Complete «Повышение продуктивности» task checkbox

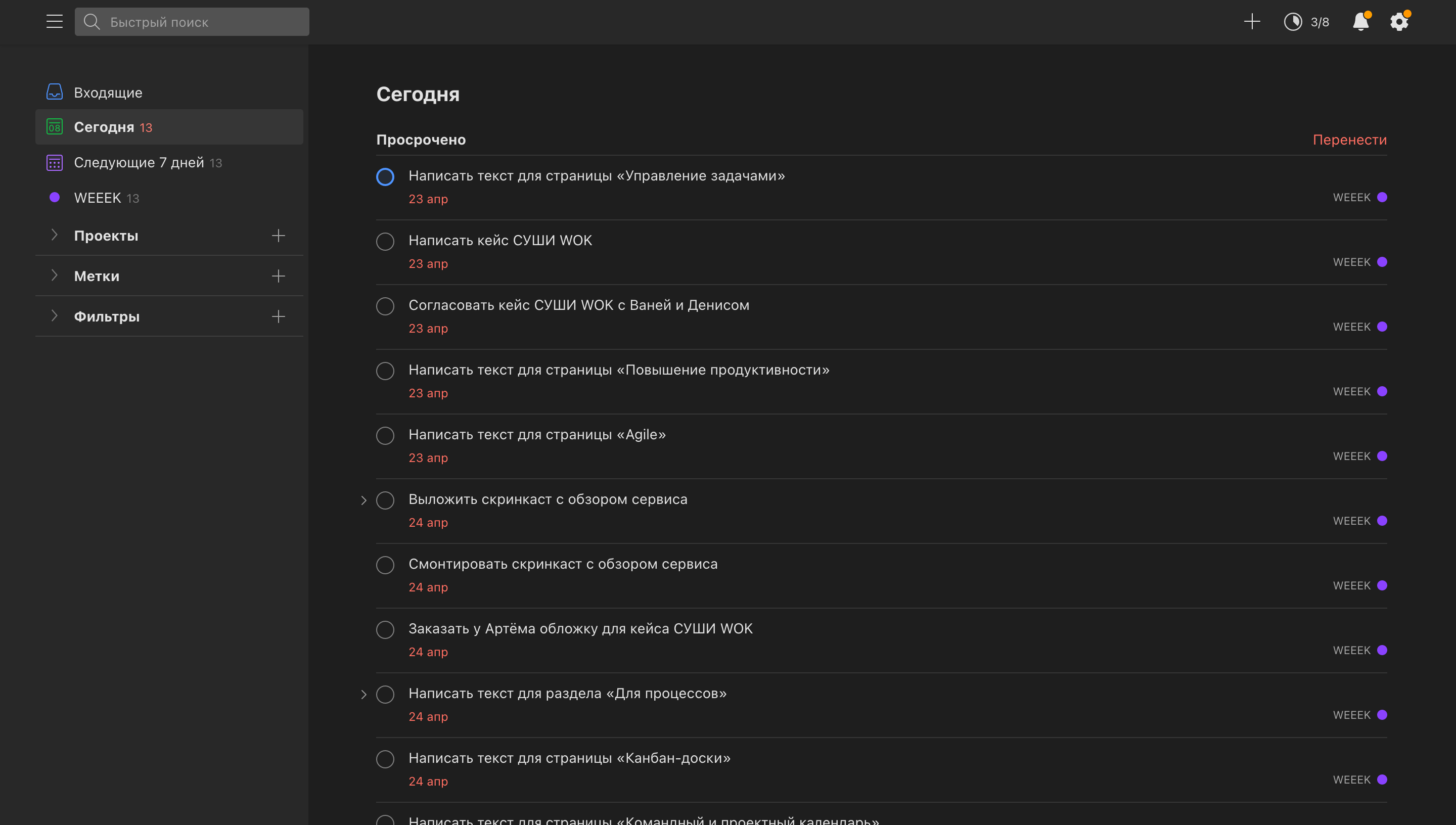385,371
